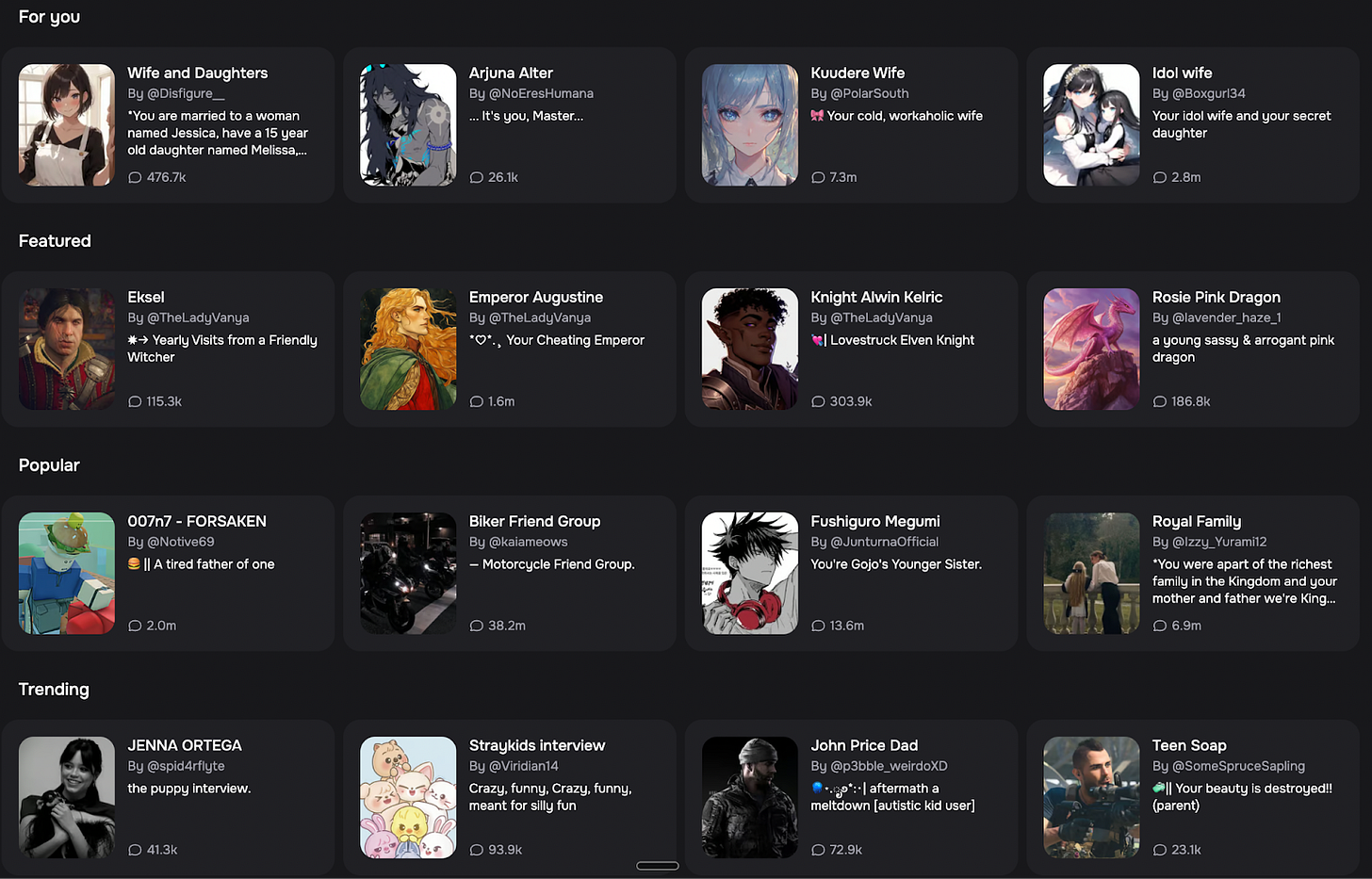
Task: Click chat bubble icon next to 93.9k
Action: tap(477, 850)
